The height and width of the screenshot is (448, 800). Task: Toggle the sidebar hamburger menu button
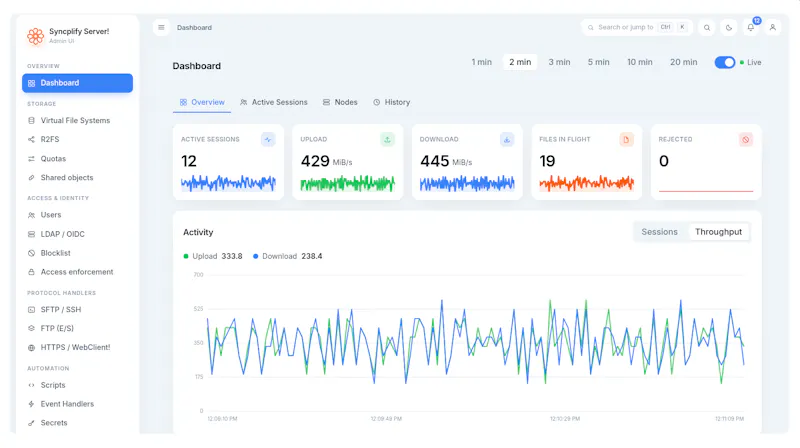tap(161, 28)
